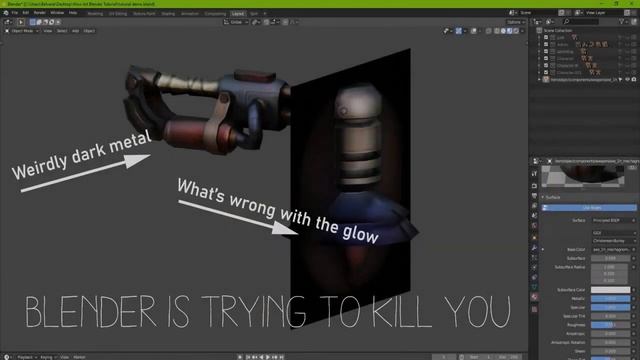This screenshot has height=360, width=640.
Task: Click the Roughness slider
Action: click(611, 325)
